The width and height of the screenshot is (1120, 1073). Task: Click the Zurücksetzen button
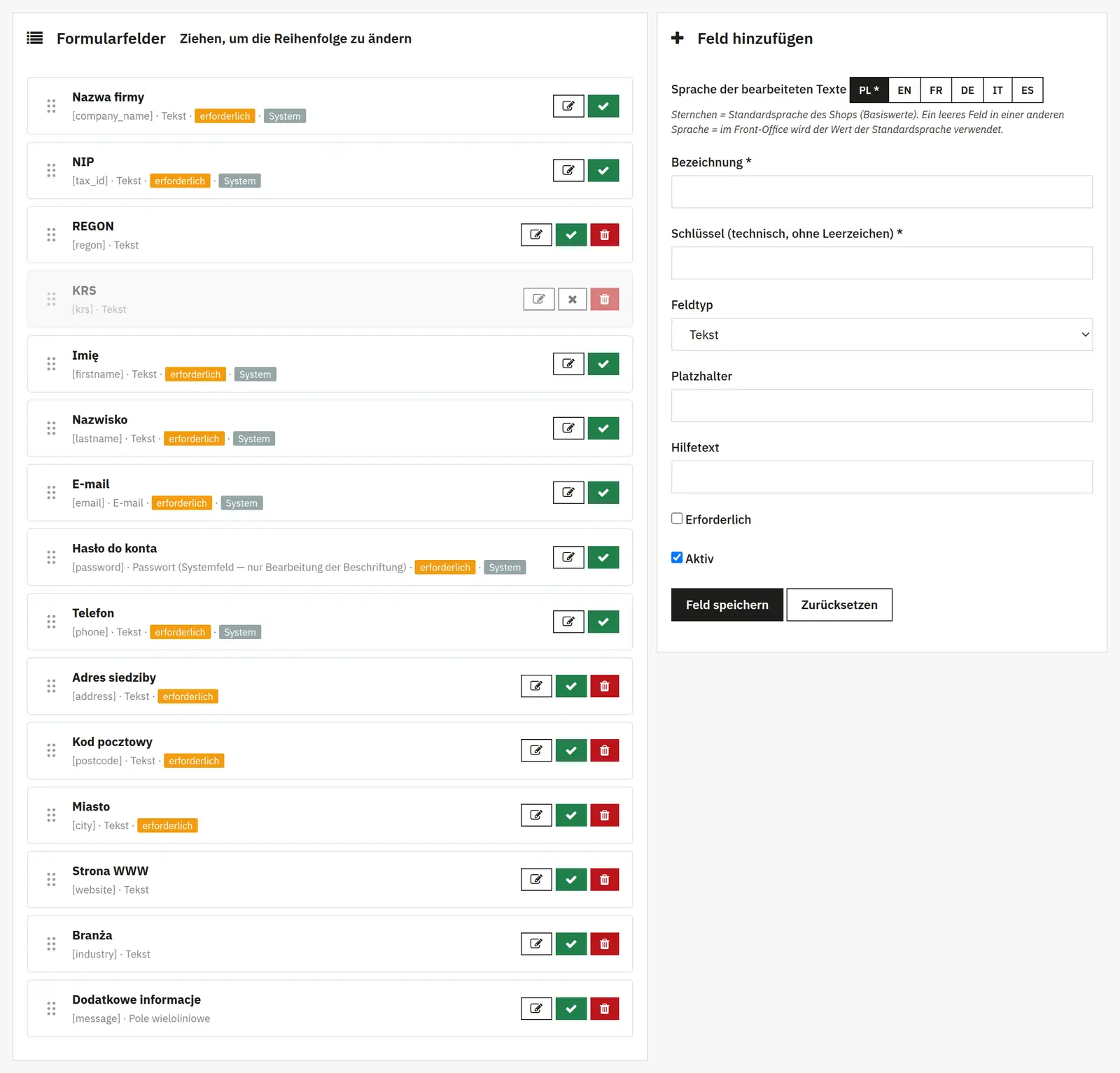(x=839, y=605)
